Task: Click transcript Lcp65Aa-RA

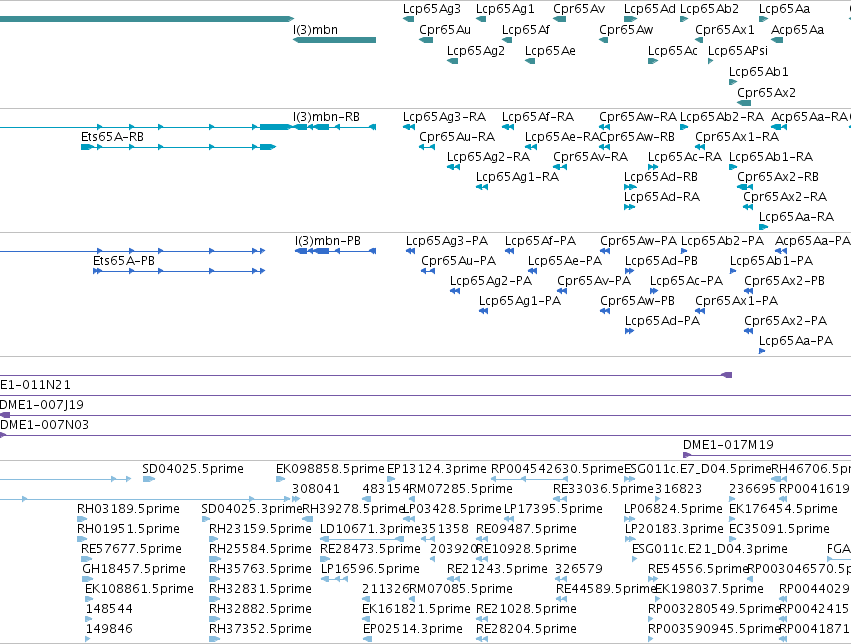Action: pos(796,217)
